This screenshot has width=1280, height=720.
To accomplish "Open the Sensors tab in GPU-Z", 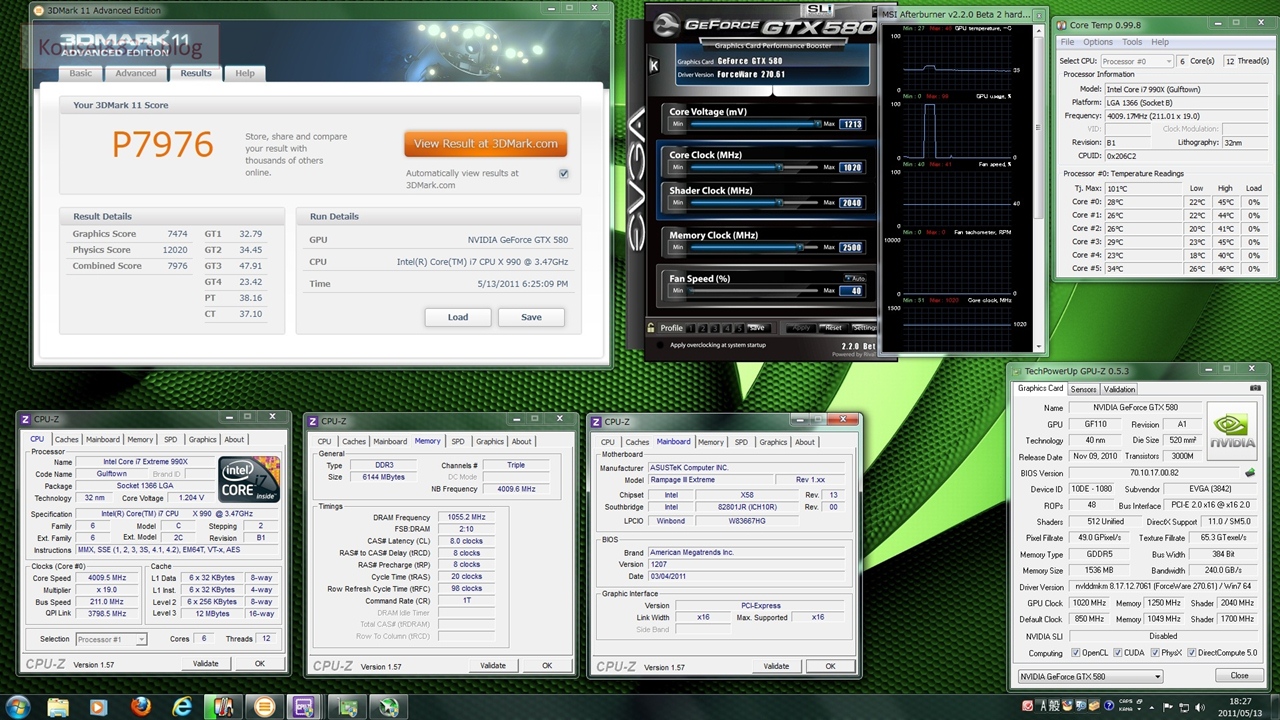I will [x=1083, y=389].
